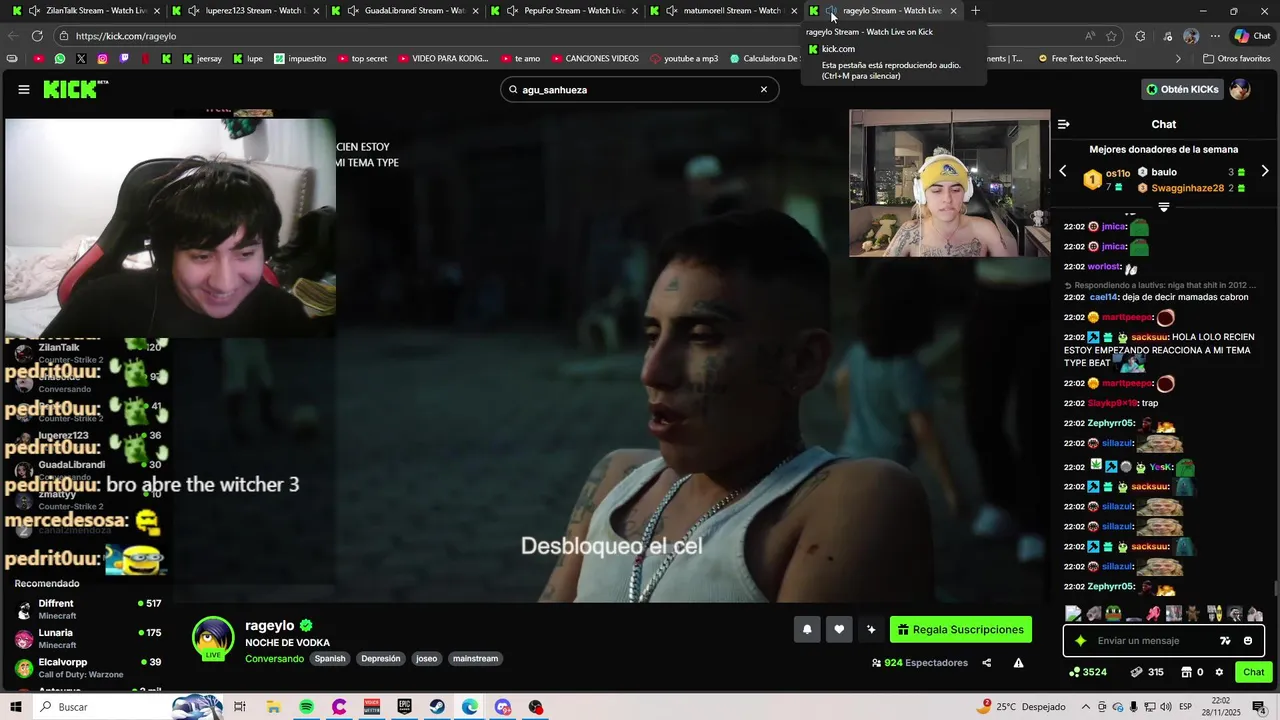Switch to matumorell Stream browser tab
This screenshot has width=1280, height=720.
(x=723, y=11)
